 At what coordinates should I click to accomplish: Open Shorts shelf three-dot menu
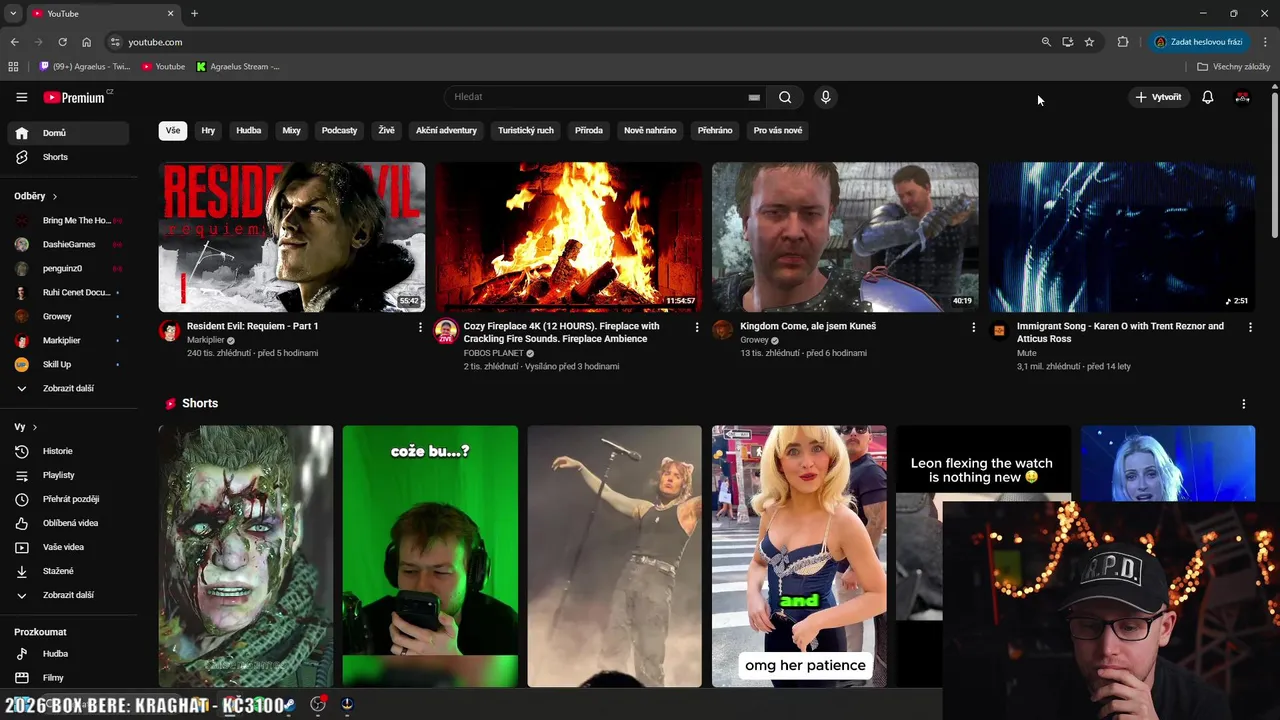point(1244,404)
